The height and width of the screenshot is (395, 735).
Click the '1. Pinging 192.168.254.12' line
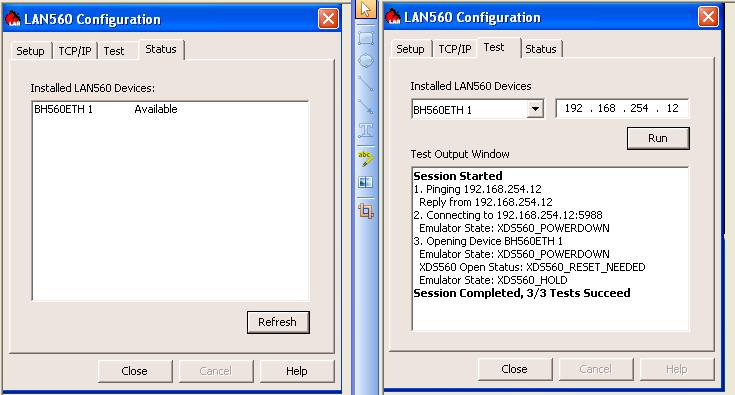[x=478, y=189]
